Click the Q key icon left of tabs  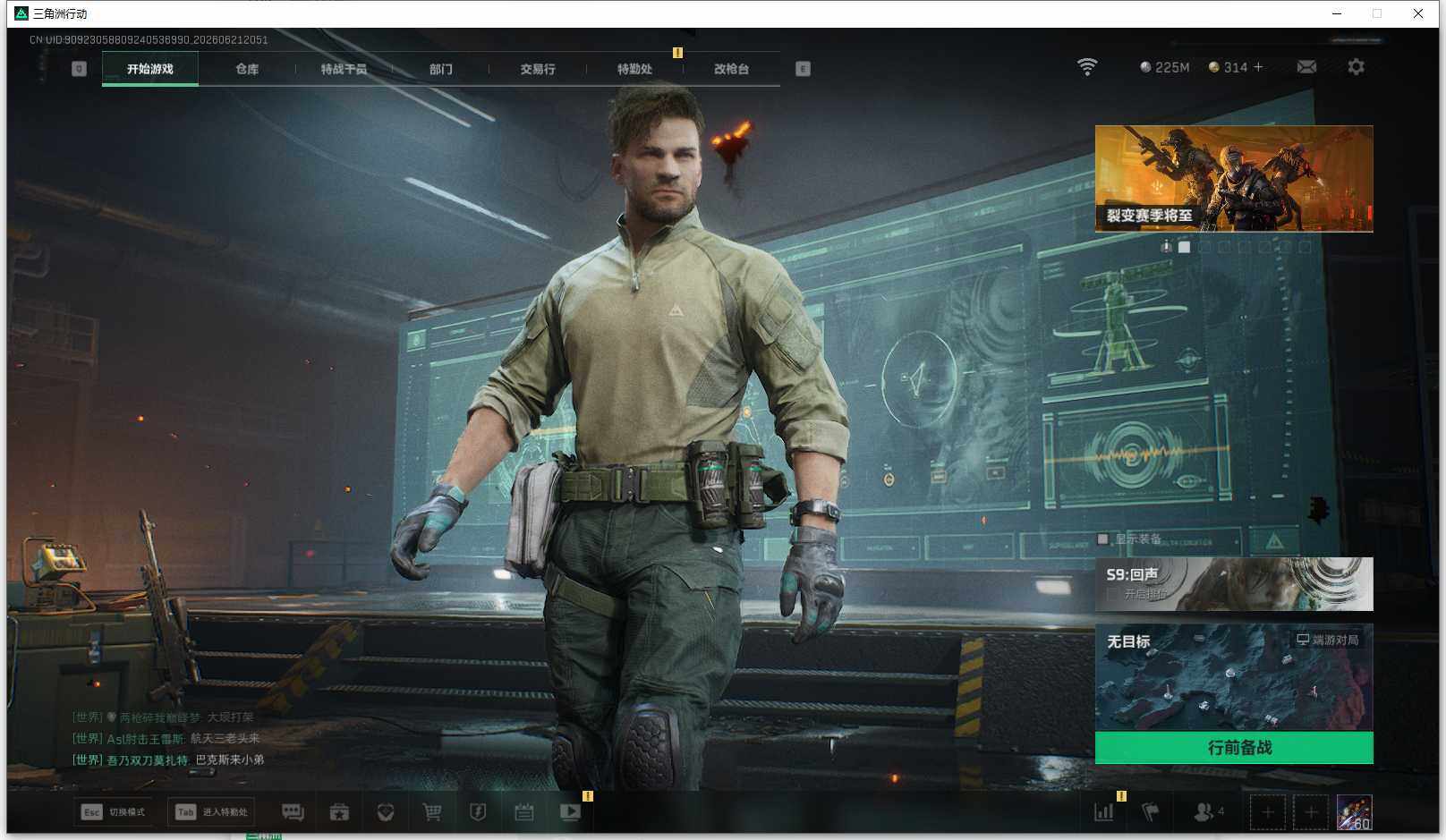coord(79,69)
